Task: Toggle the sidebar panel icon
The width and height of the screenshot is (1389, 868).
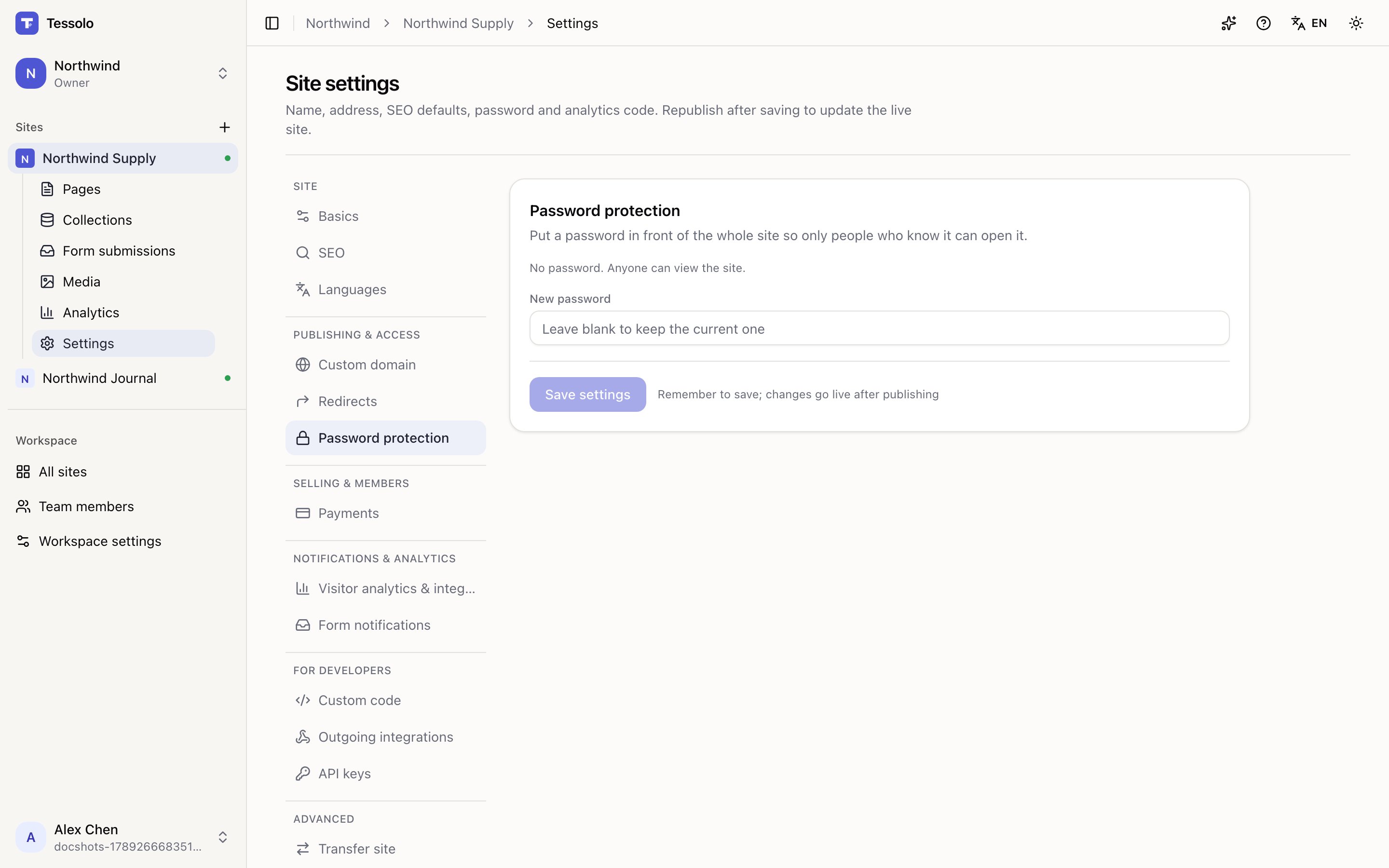Action: coord(272,23)
